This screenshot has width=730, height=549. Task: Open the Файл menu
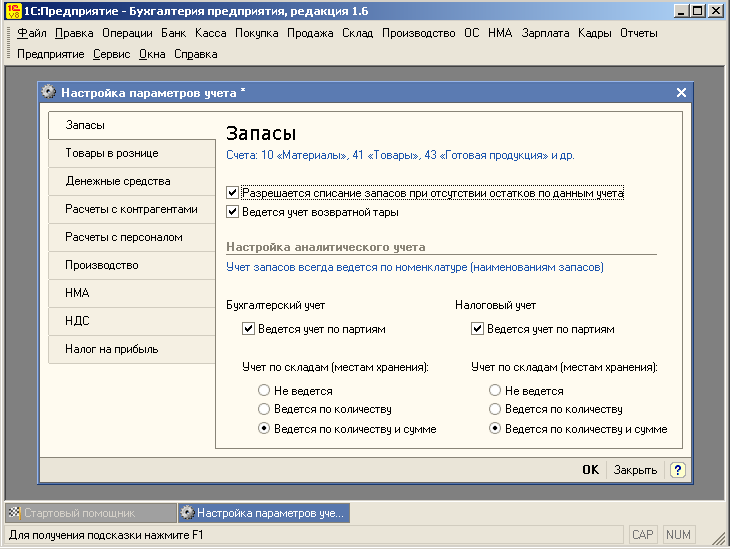pos(32,33)
